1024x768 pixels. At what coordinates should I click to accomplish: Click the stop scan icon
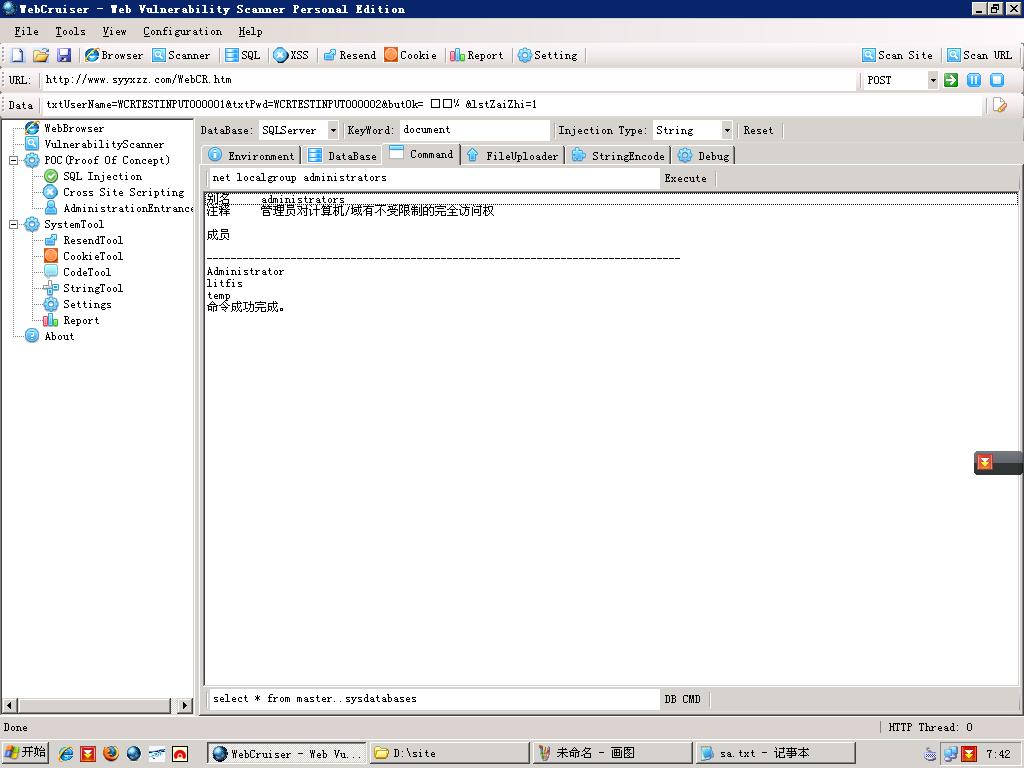tap(997, 80)
